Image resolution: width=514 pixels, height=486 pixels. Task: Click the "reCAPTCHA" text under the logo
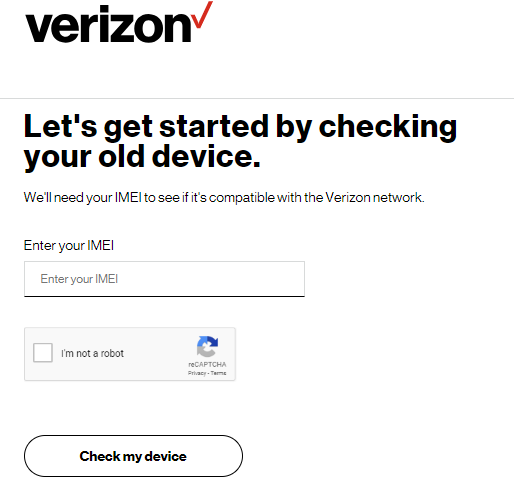point(207,364)
